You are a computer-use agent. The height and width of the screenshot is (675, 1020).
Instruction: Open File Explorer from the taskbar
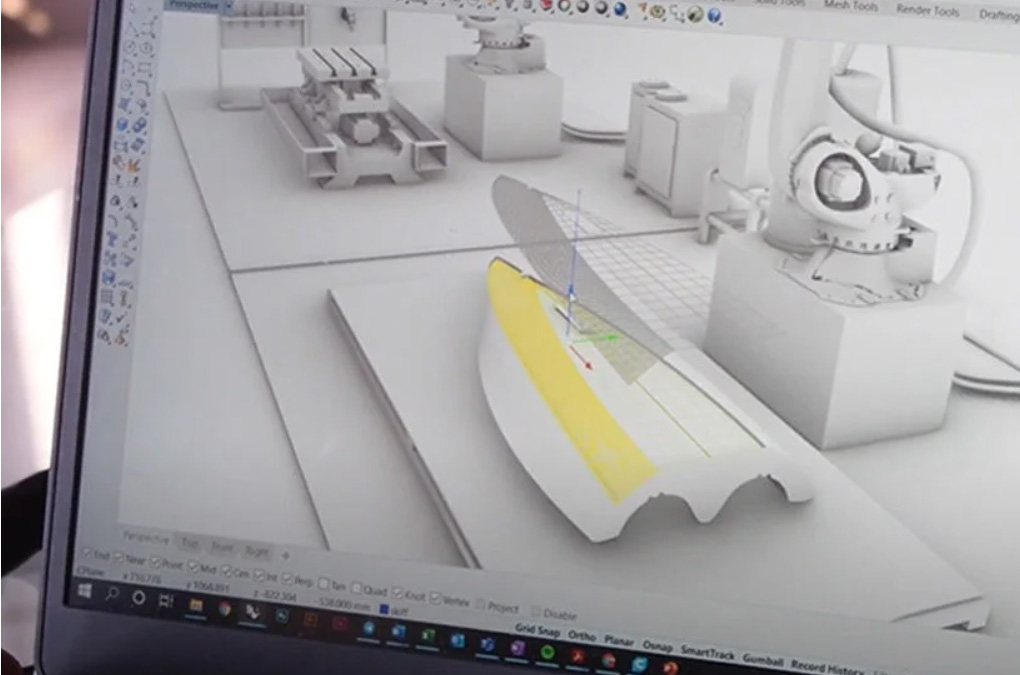pyautogui.click(x=196, y=605)
